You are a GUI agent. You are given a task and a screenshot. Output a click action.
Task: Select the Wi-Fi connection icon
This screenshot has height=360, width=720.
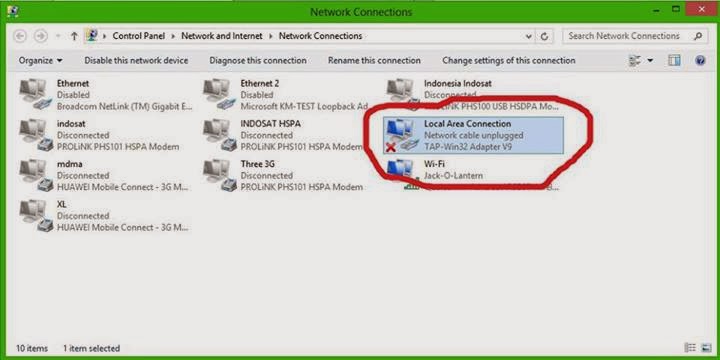(x=403, y=174)
